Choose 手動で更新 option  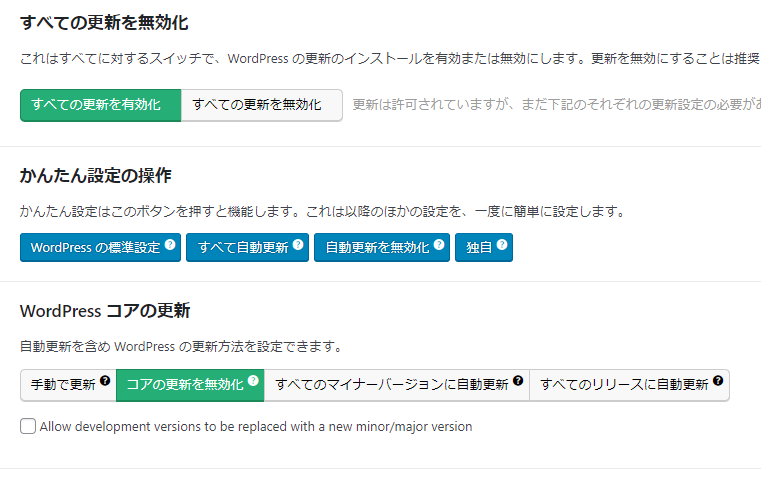point(68,385)
